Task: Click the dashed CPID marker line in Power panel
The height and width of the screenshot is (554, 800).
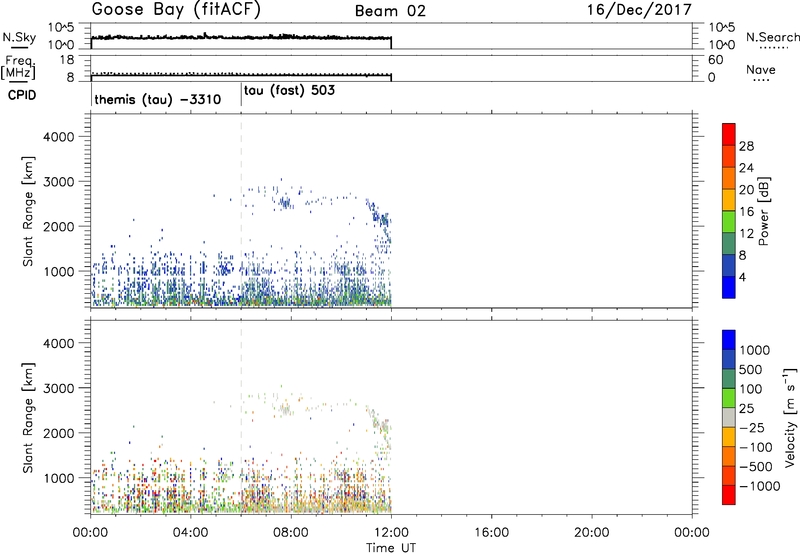Action: click(241, 211)
